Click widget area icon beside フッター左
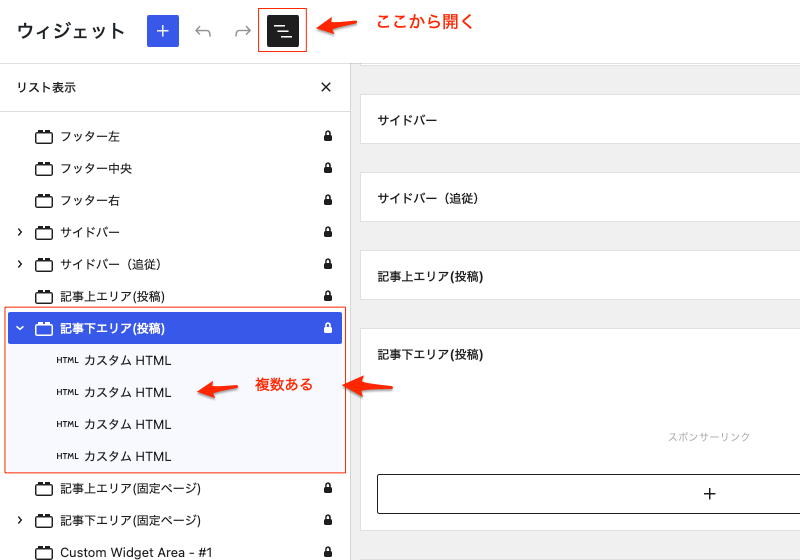 pyautogui.click(x=44, y=137)
